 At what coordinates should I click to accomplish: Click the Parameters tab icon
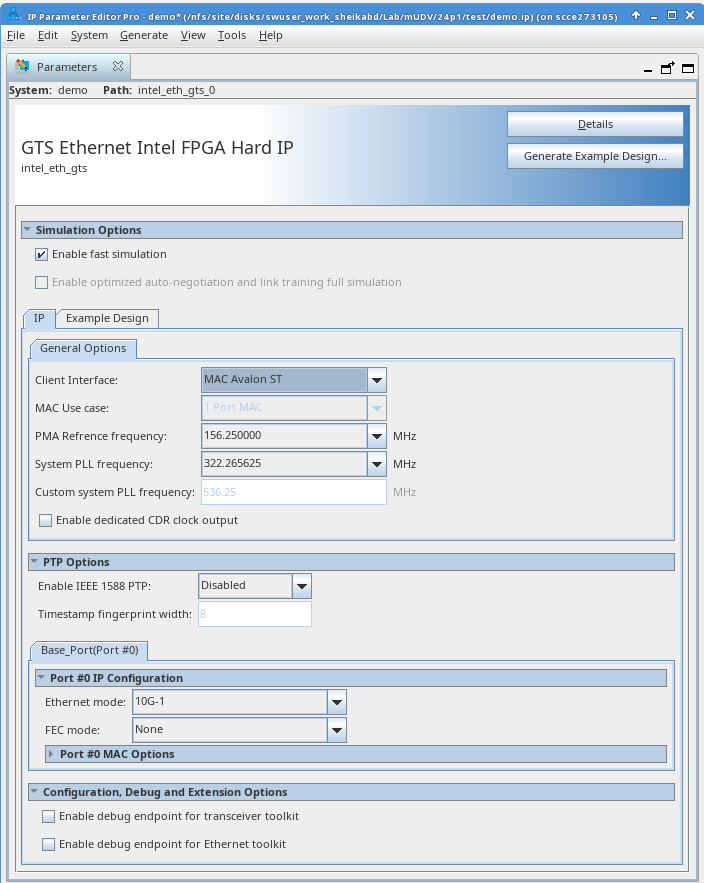[x=23, y=66]
